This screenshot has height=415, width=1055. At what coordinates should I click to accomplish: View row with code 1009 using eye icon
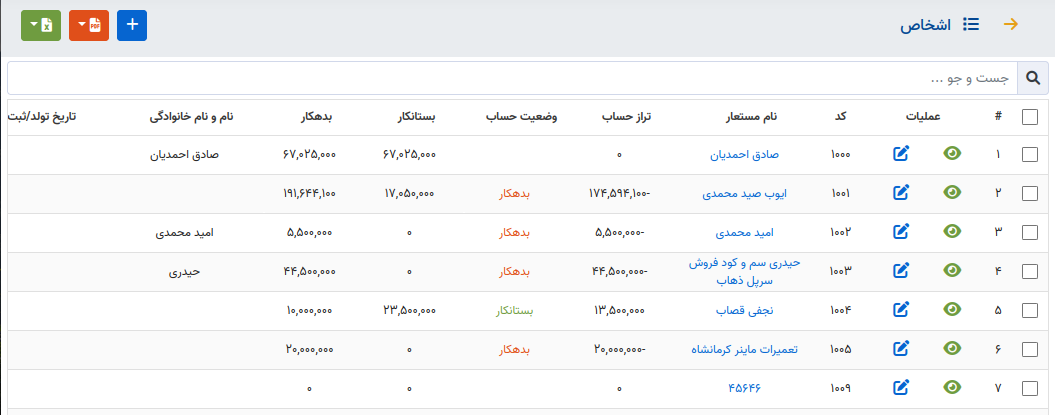coord(952,388)
